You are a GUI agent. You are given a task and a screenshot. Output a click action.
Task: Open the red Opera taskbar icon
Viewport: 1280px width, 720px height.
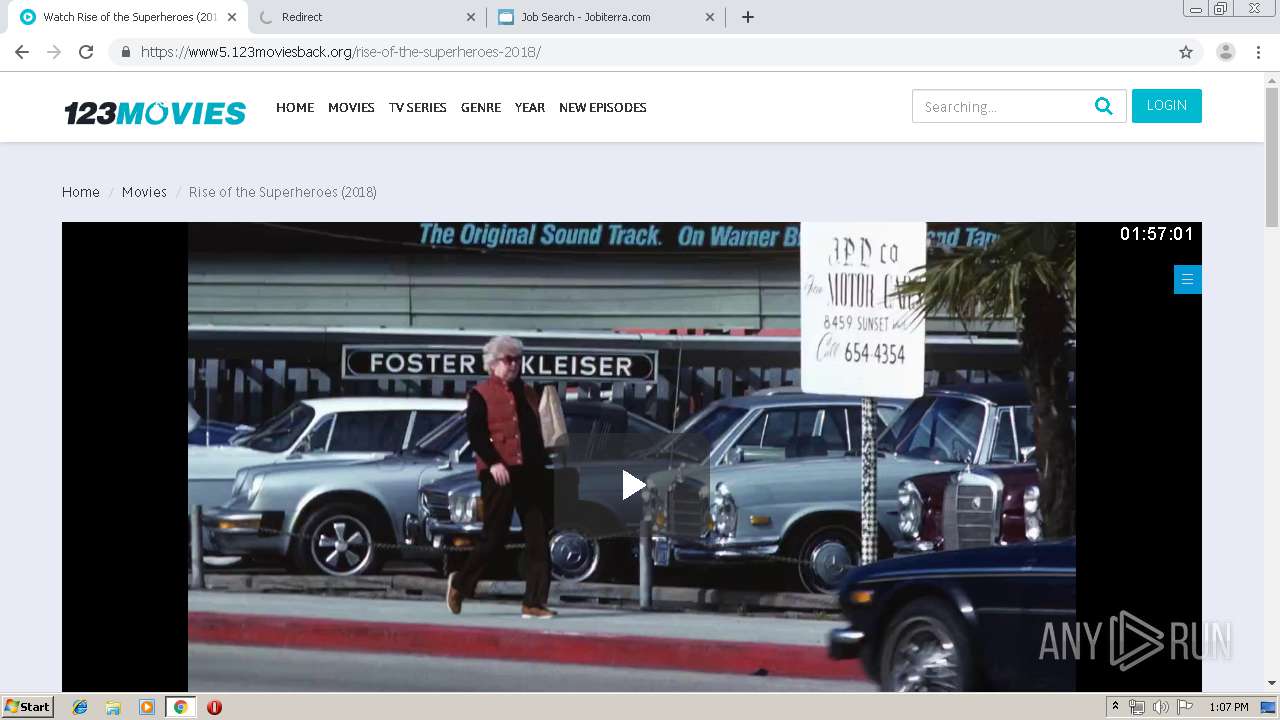point(214,707)
